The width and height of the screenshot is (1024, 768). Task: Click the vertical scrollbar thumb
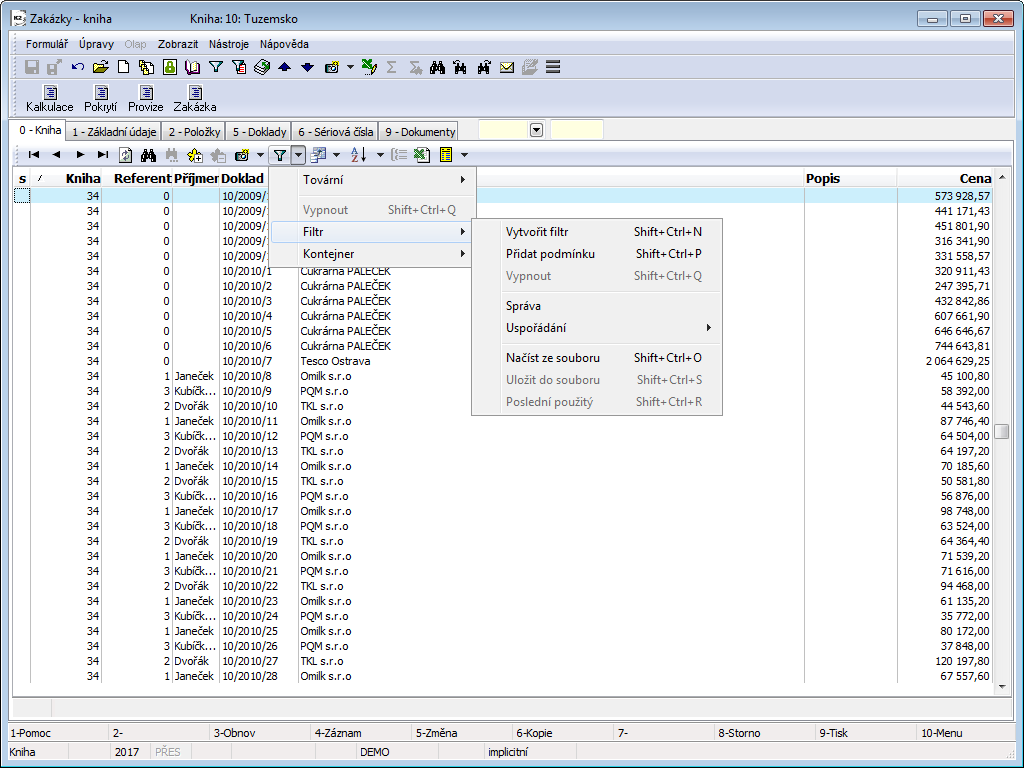click(1001, 431)
